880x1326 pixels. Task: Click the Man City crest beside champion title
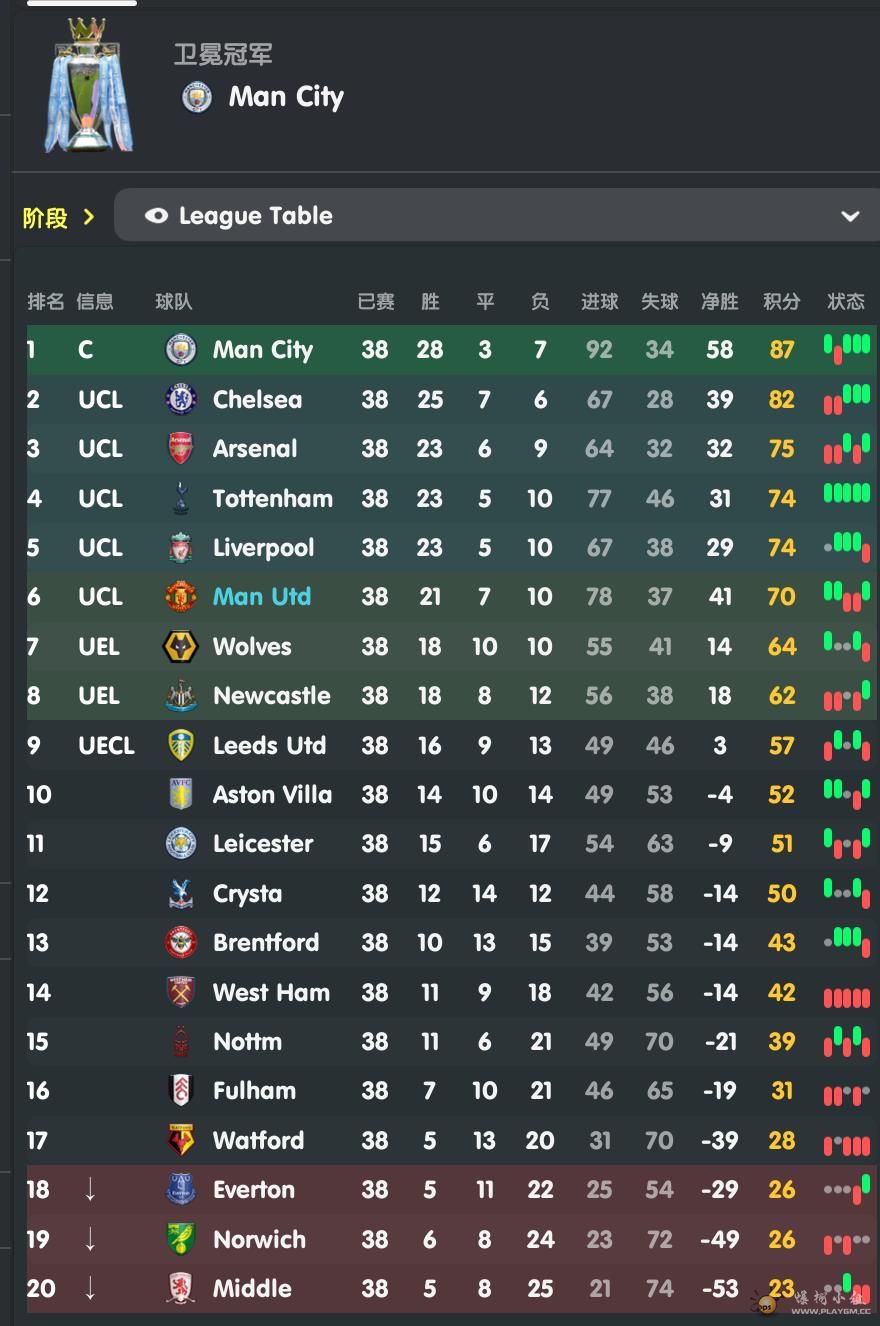[197, 97]
